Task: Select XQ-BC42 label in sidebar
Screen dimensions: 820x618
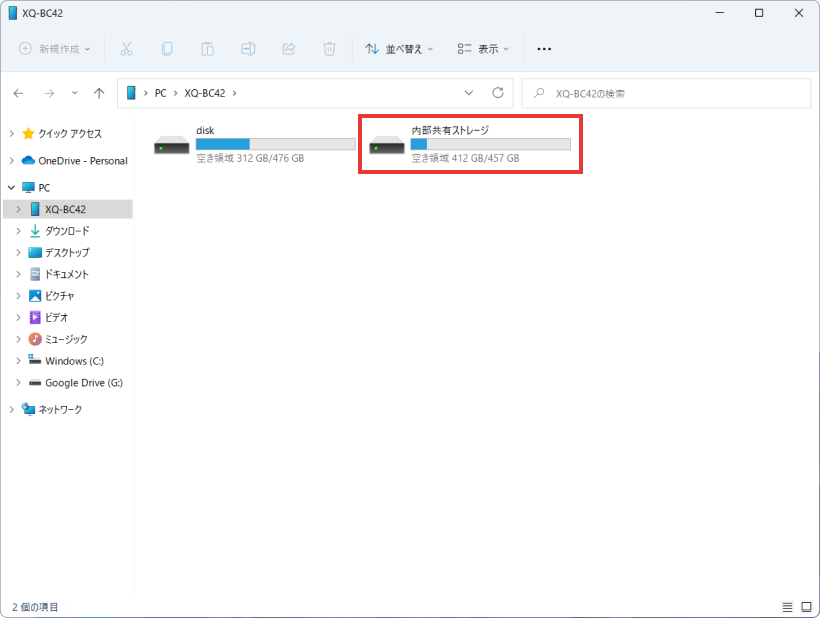Action: click(65, 209)
